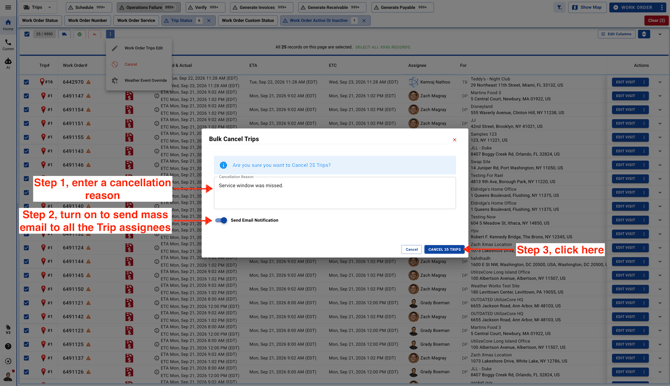670x386 pixels.
Task: Open Work Order Custom Status filter dropdown
Action: pos(247,21)
